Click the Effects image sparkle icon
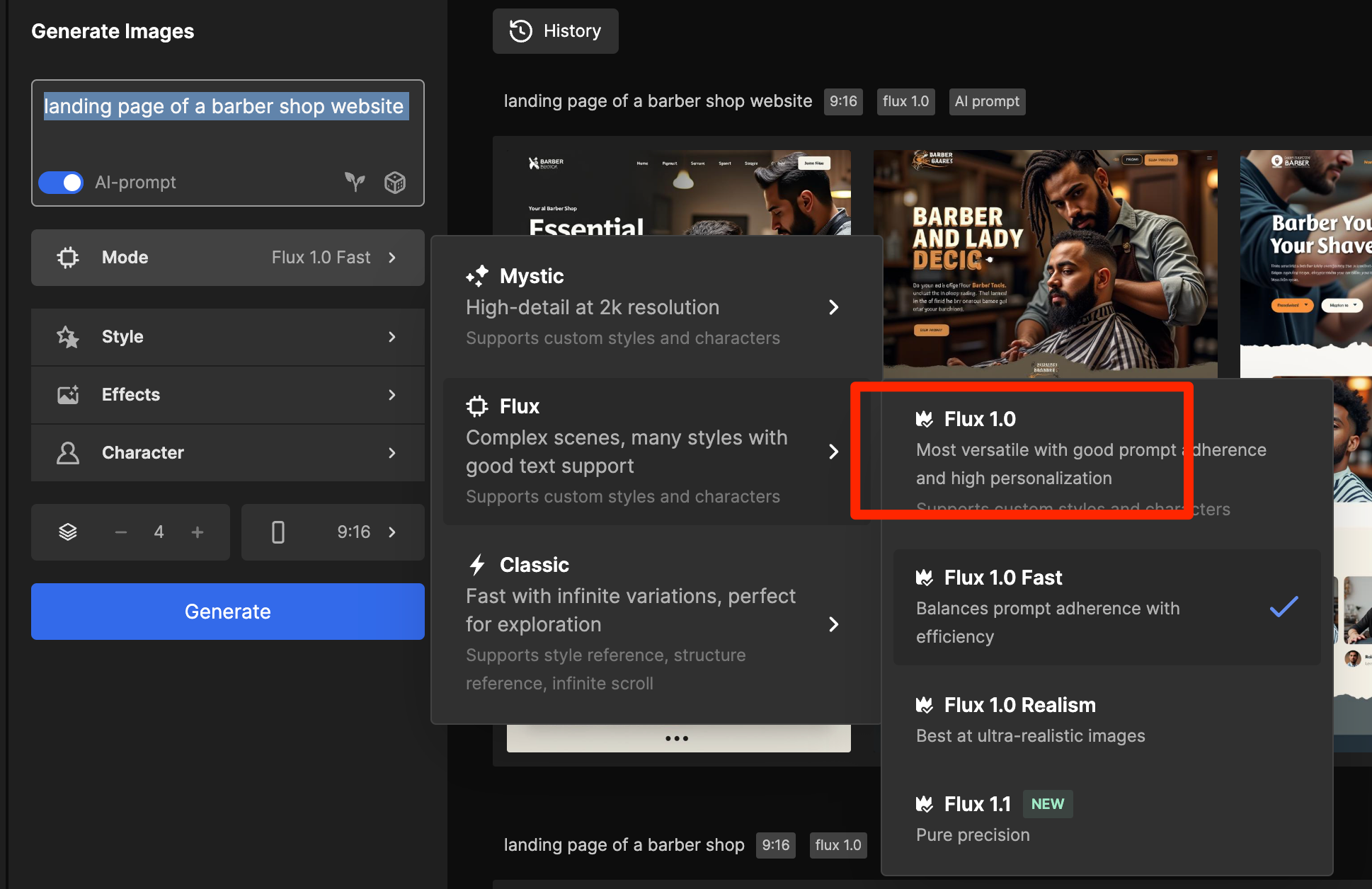Viewport: 1372px width, 889px height. (68, 395)
